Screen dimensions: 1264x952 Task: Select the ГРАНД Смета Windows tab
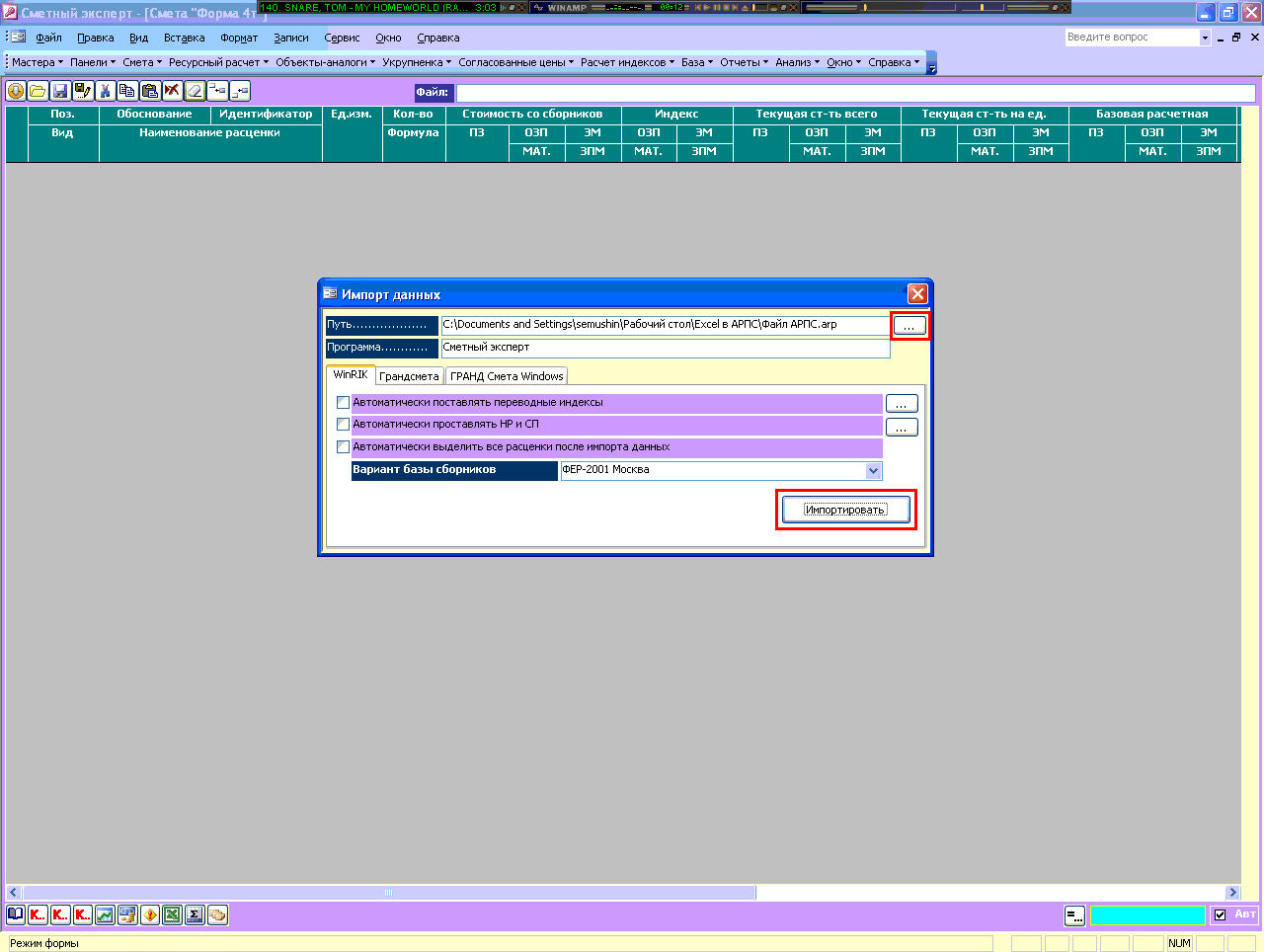tap(507, 376)
